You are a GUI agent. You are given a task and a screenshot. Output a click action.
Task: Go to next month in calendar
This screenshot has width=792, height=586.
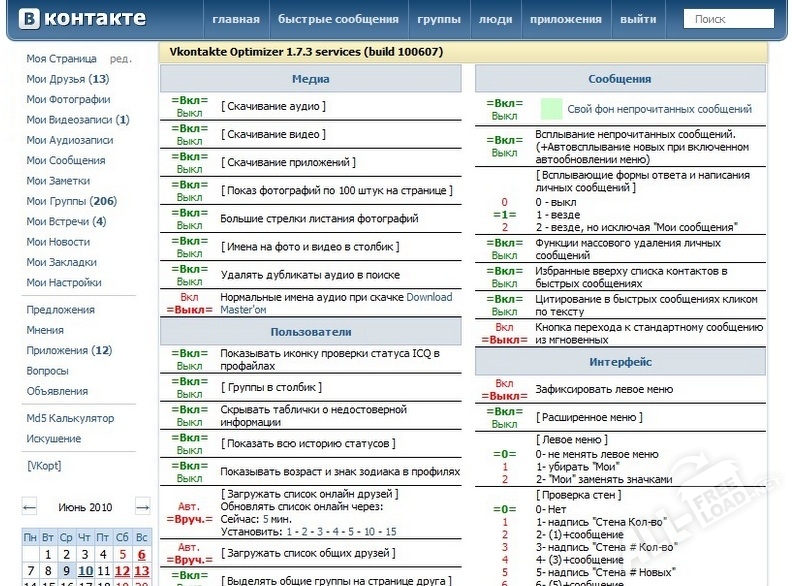click(x=142, y=506)
